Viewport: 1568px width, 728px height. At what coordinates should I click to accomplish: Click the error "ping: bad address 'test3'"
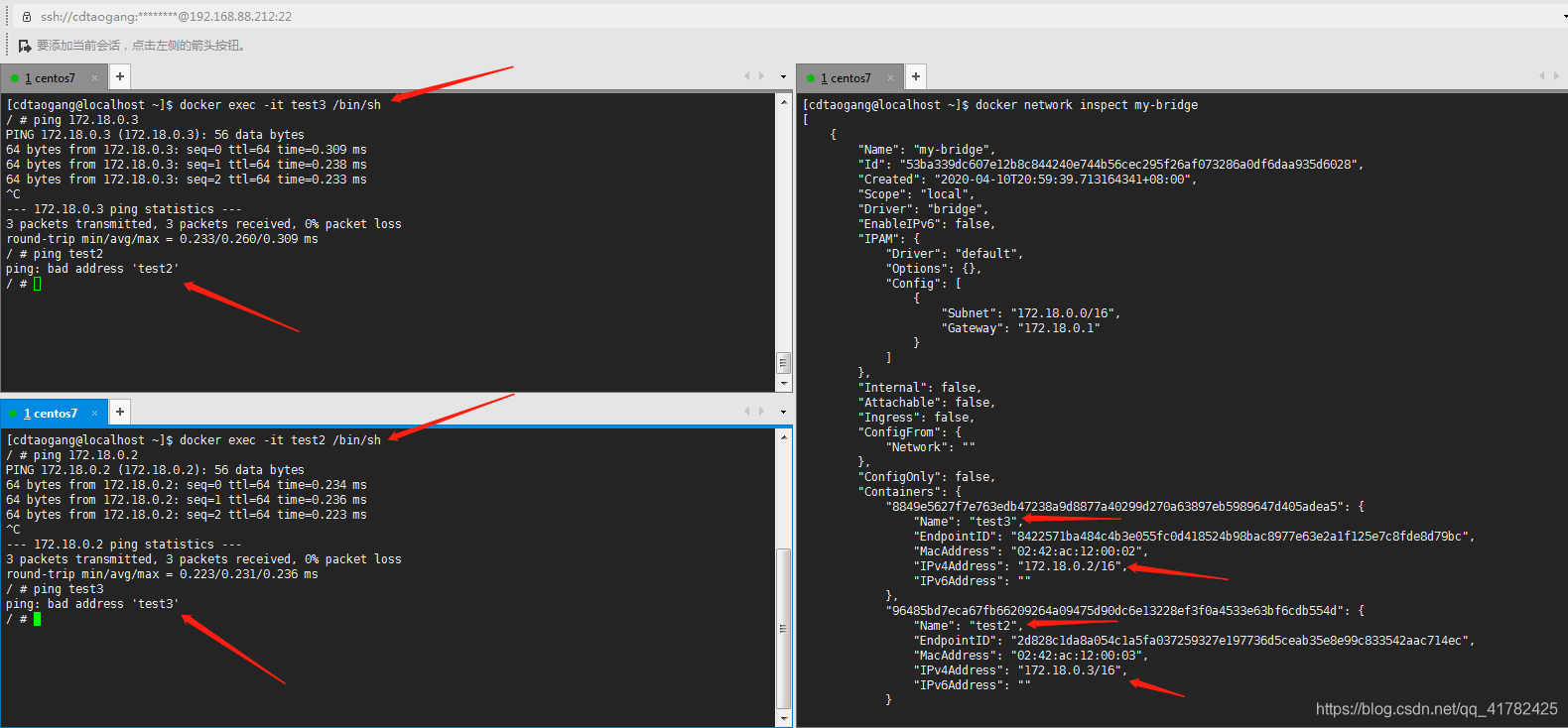coord(92,604)
